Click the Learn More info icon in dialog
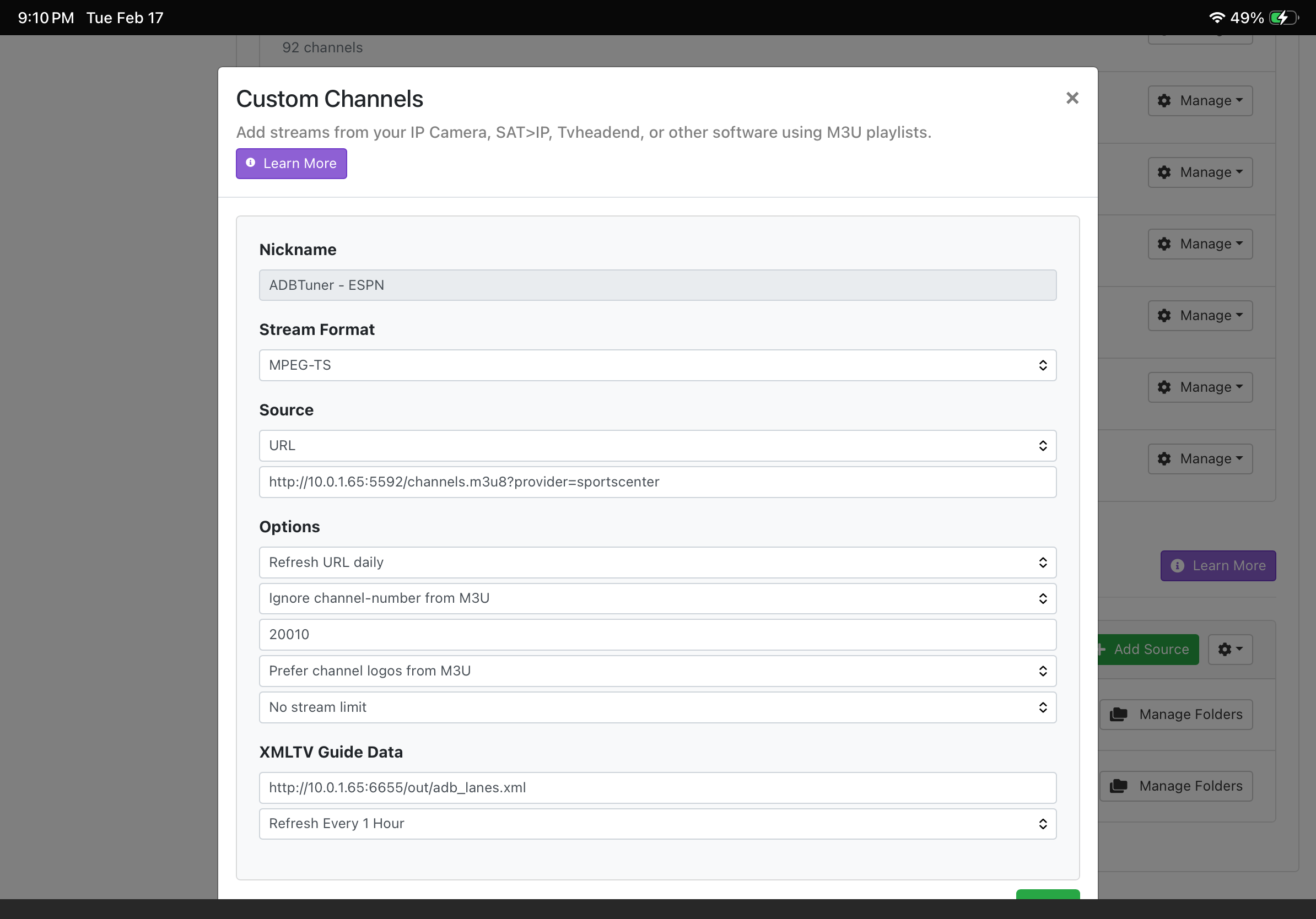Viewport: 1316px width, 919px height. pos(251,163)
